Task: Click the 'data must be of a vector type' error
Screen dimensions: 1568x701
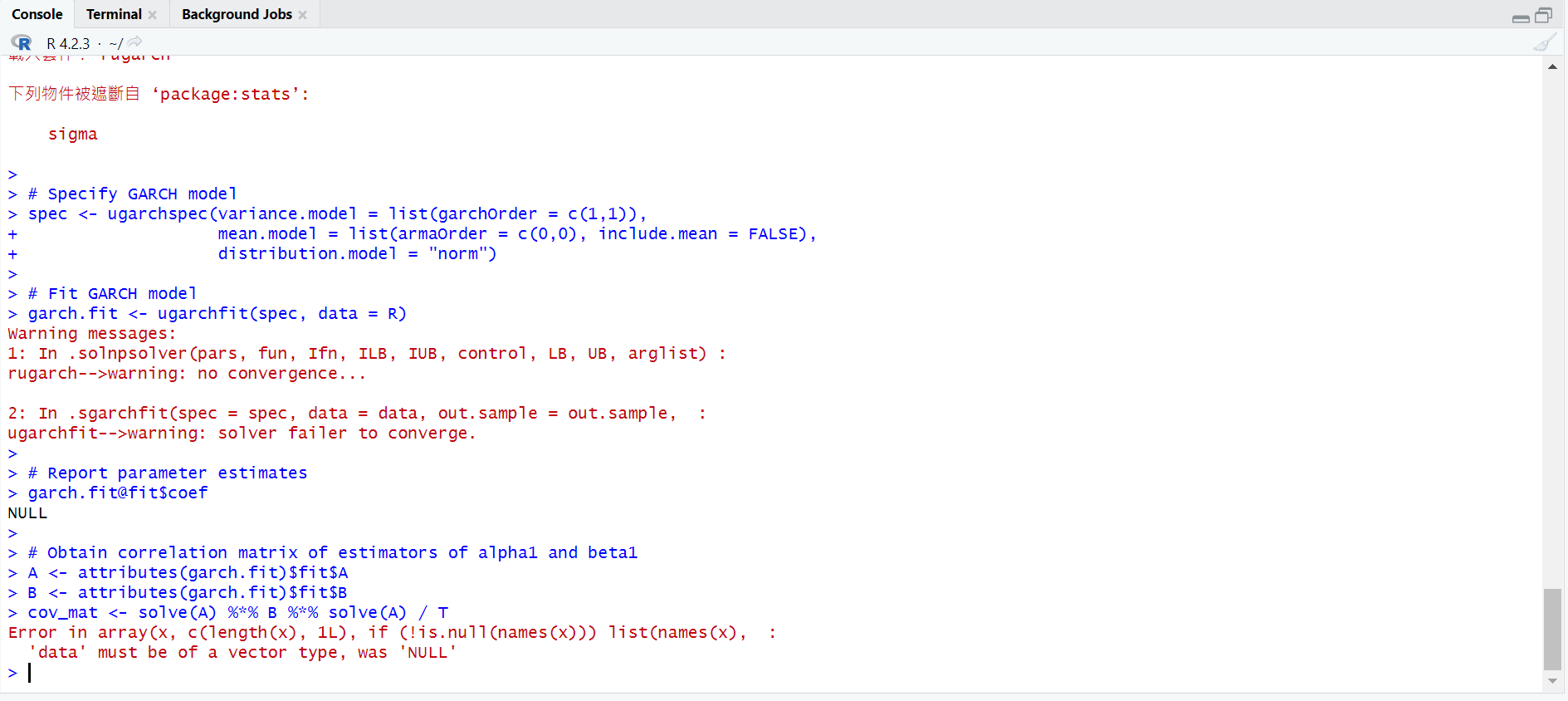Action: 242,652
